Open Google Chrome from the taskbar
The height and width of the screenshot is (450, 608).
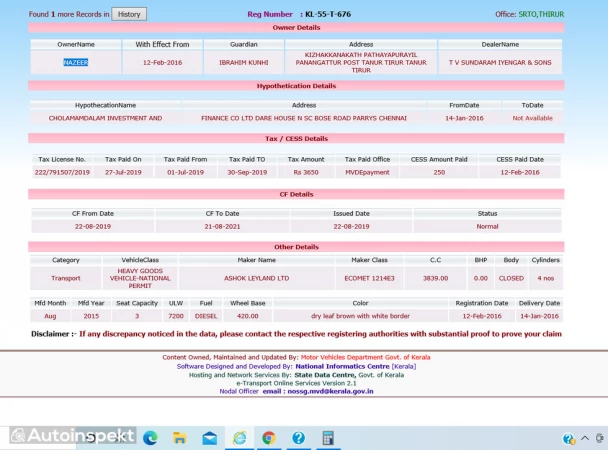click(x=268, y=438)
